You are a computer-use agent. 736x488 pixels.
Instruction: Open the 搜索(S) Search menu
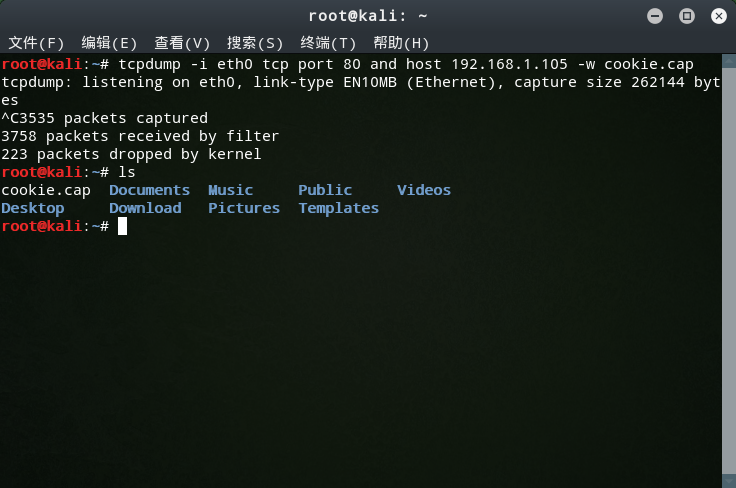coord(255,43)
